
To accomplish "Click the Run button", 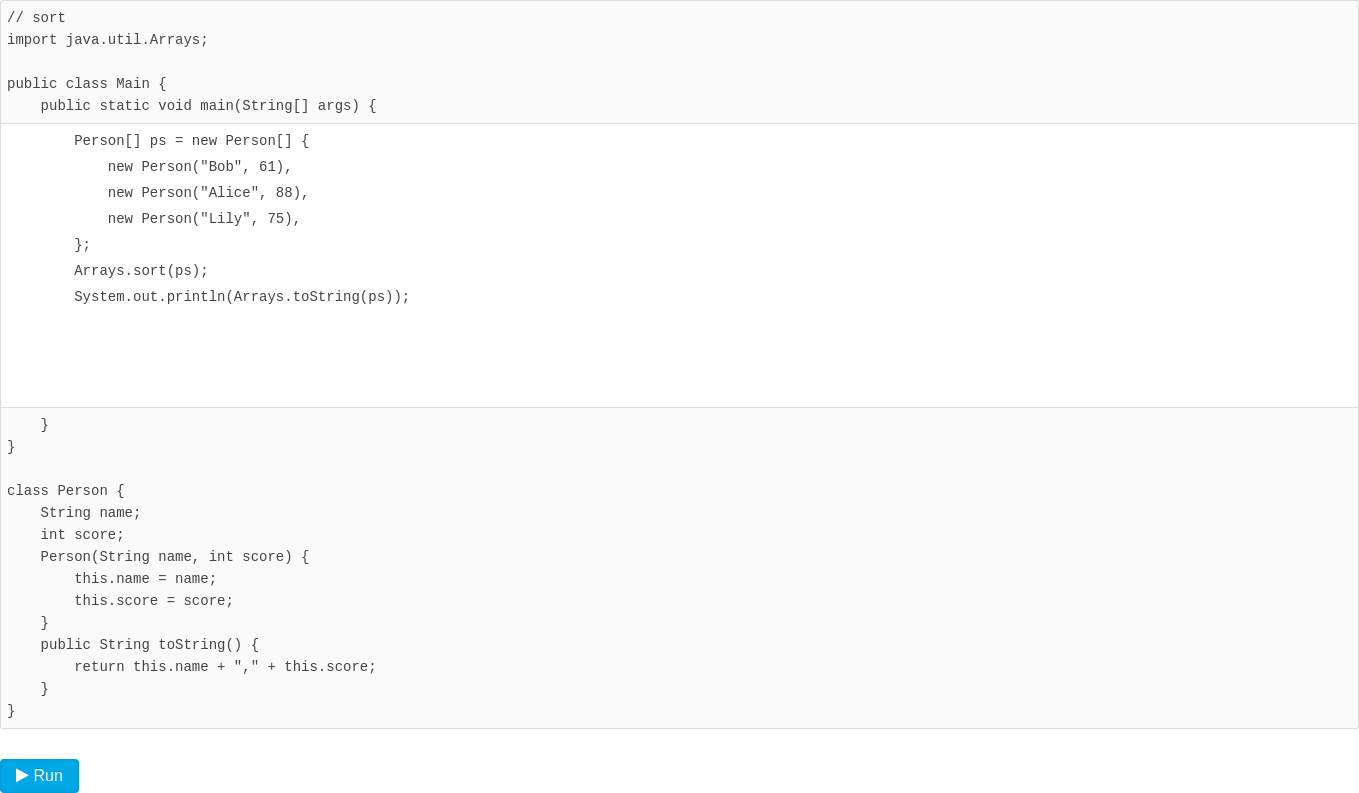I will 39,776.
